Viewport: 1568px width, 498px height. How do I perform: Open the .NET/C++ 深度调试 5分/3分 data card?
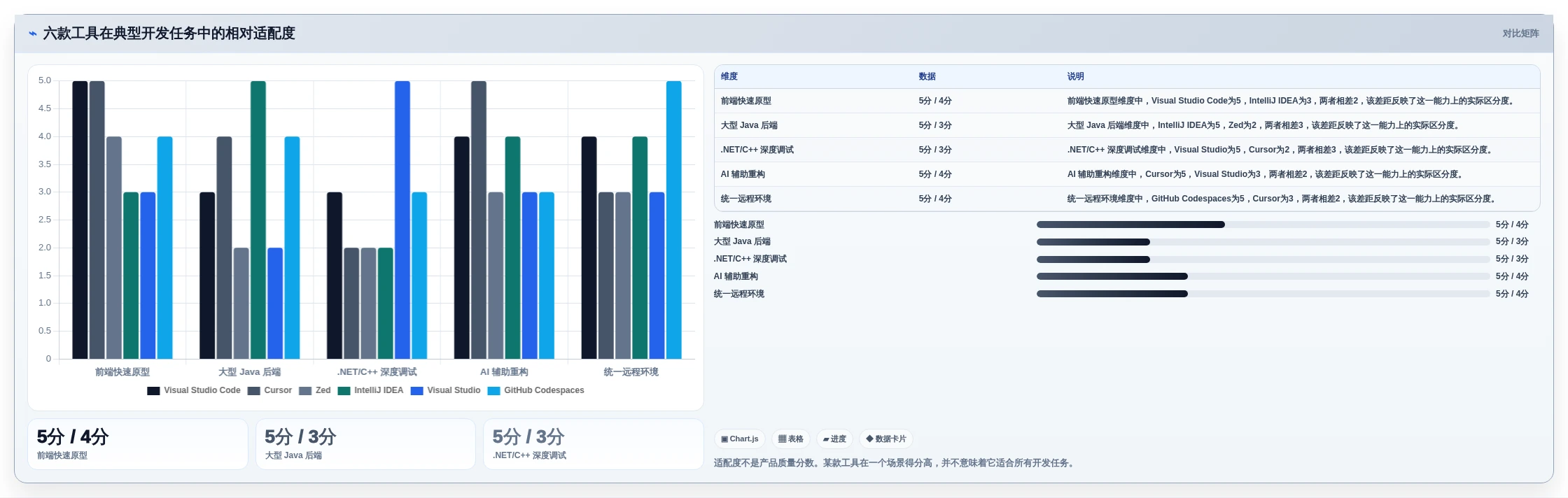tap(594, 444)
